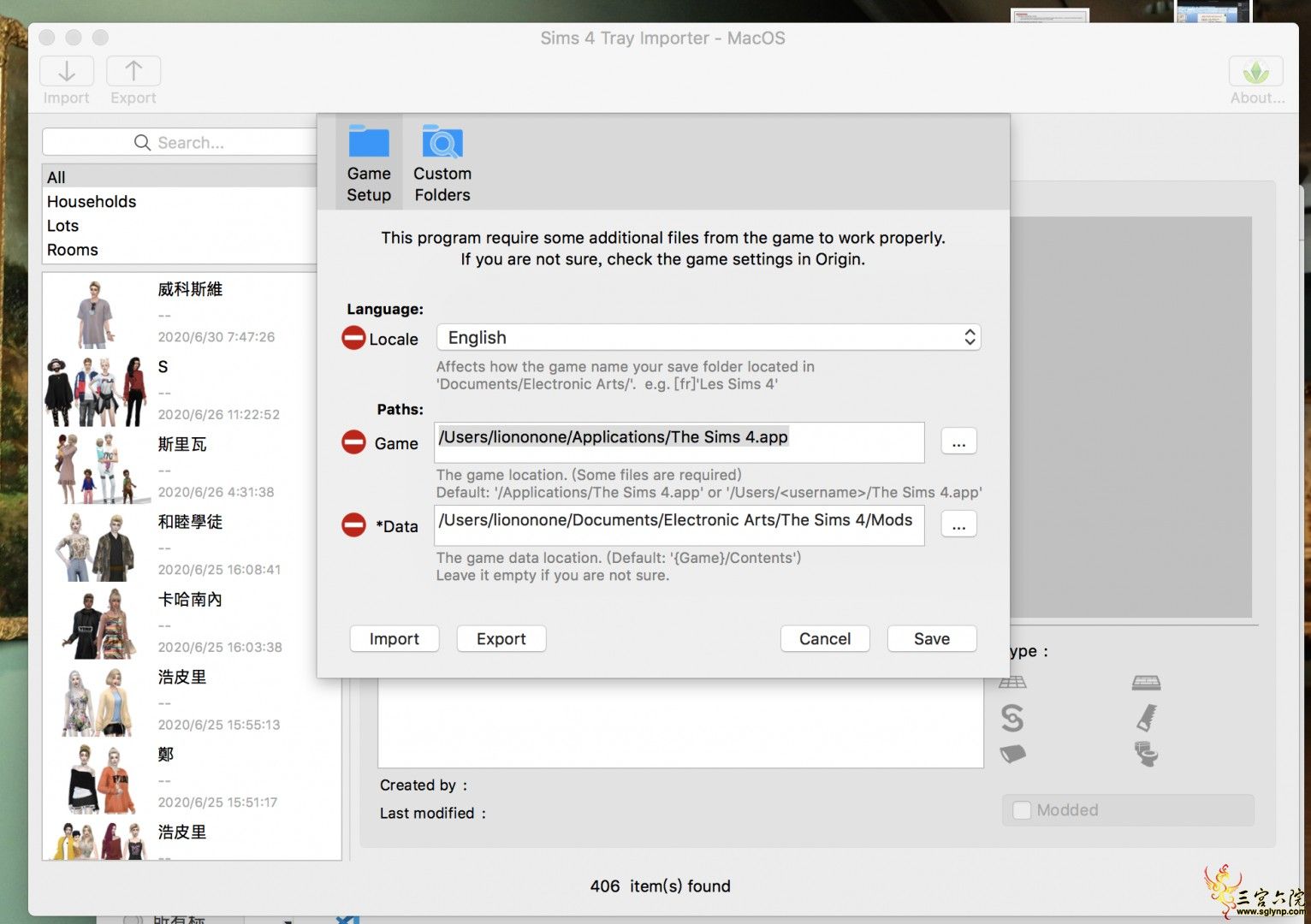The image size is (1311, 924).
Task: Click the Import button in the setup dialog
Action: coord(394,639)
